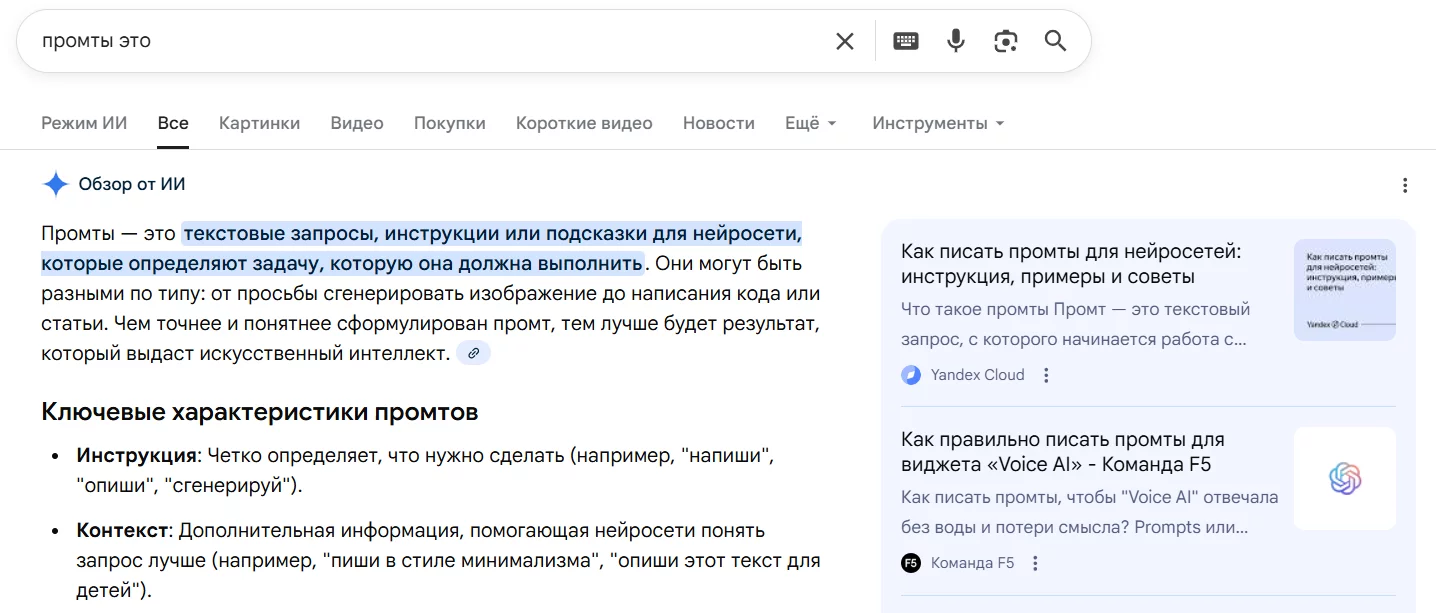Search by image using the Google Lens icon
Viewport: 1436px width, 613px height.
coord(1005,40)
